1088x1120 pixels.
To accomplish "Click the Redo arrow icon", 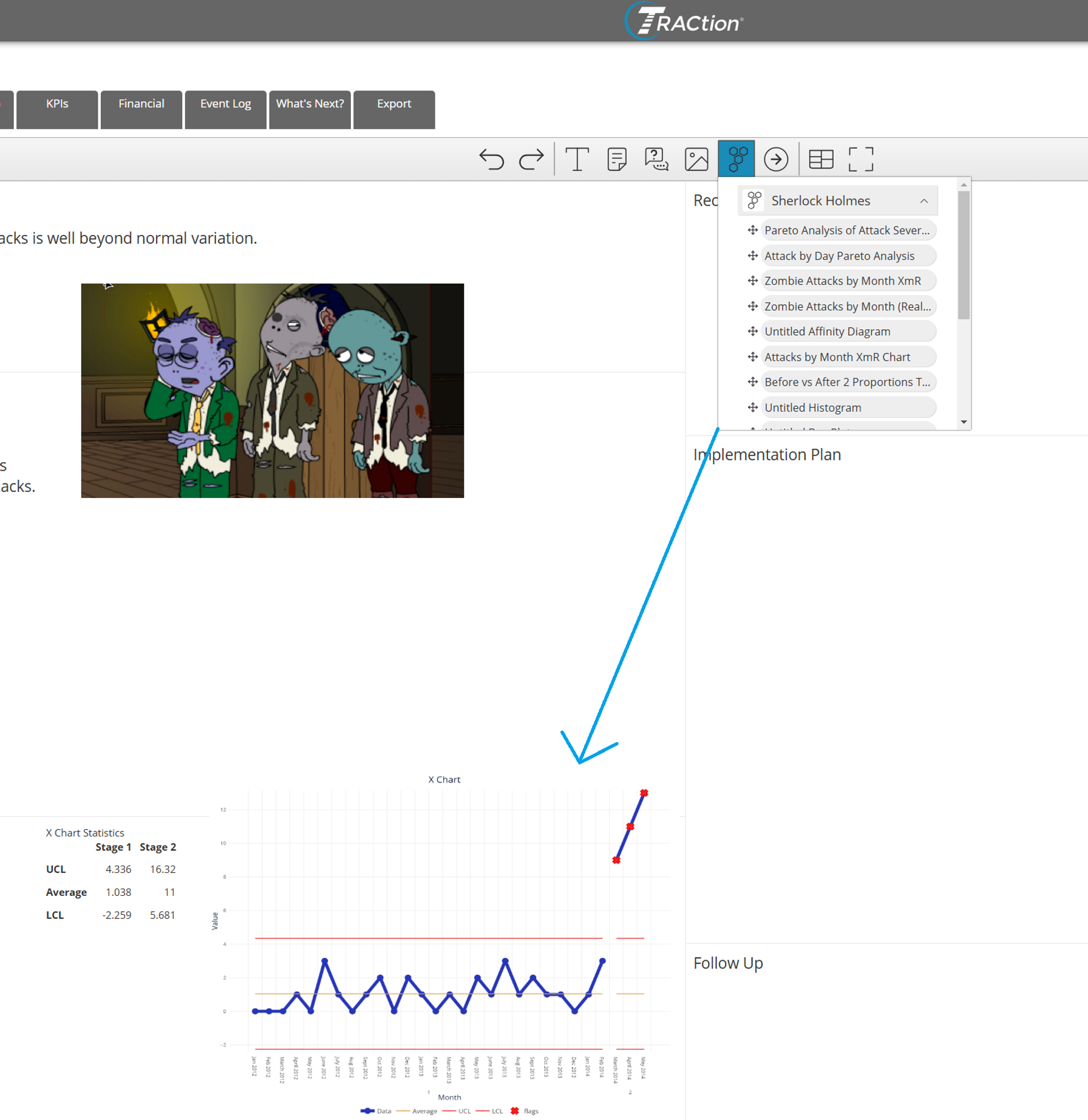I will coord(531,159).
